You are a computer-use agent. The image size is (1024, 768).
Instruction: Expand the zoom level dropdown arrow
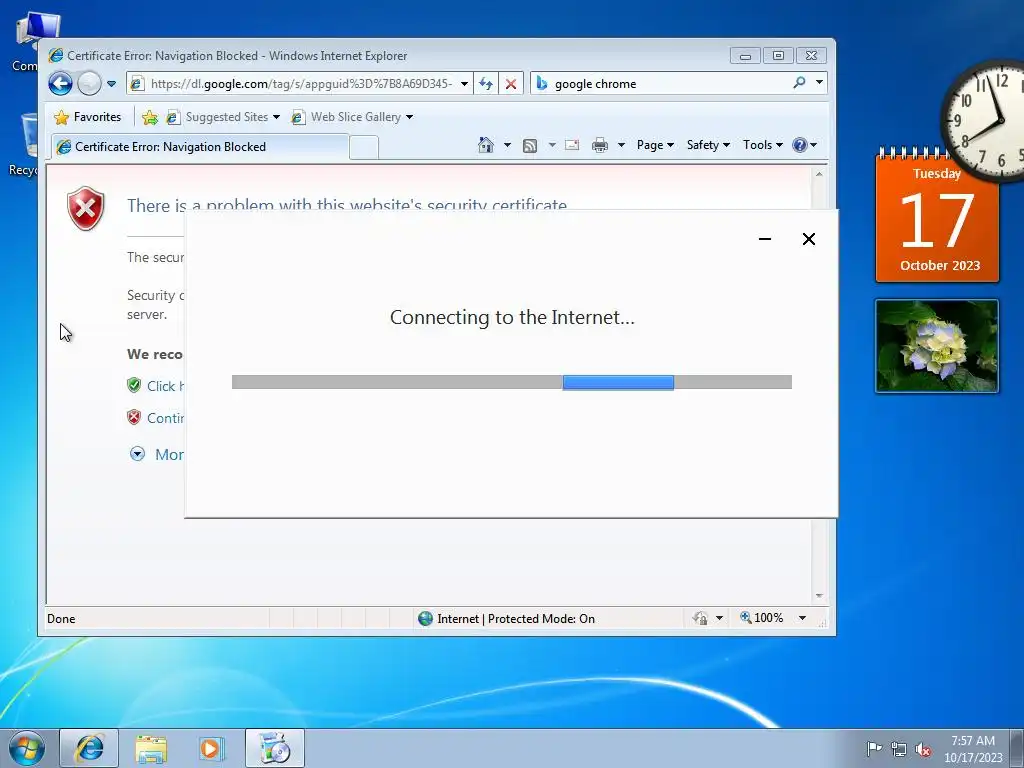click(802, 618)
